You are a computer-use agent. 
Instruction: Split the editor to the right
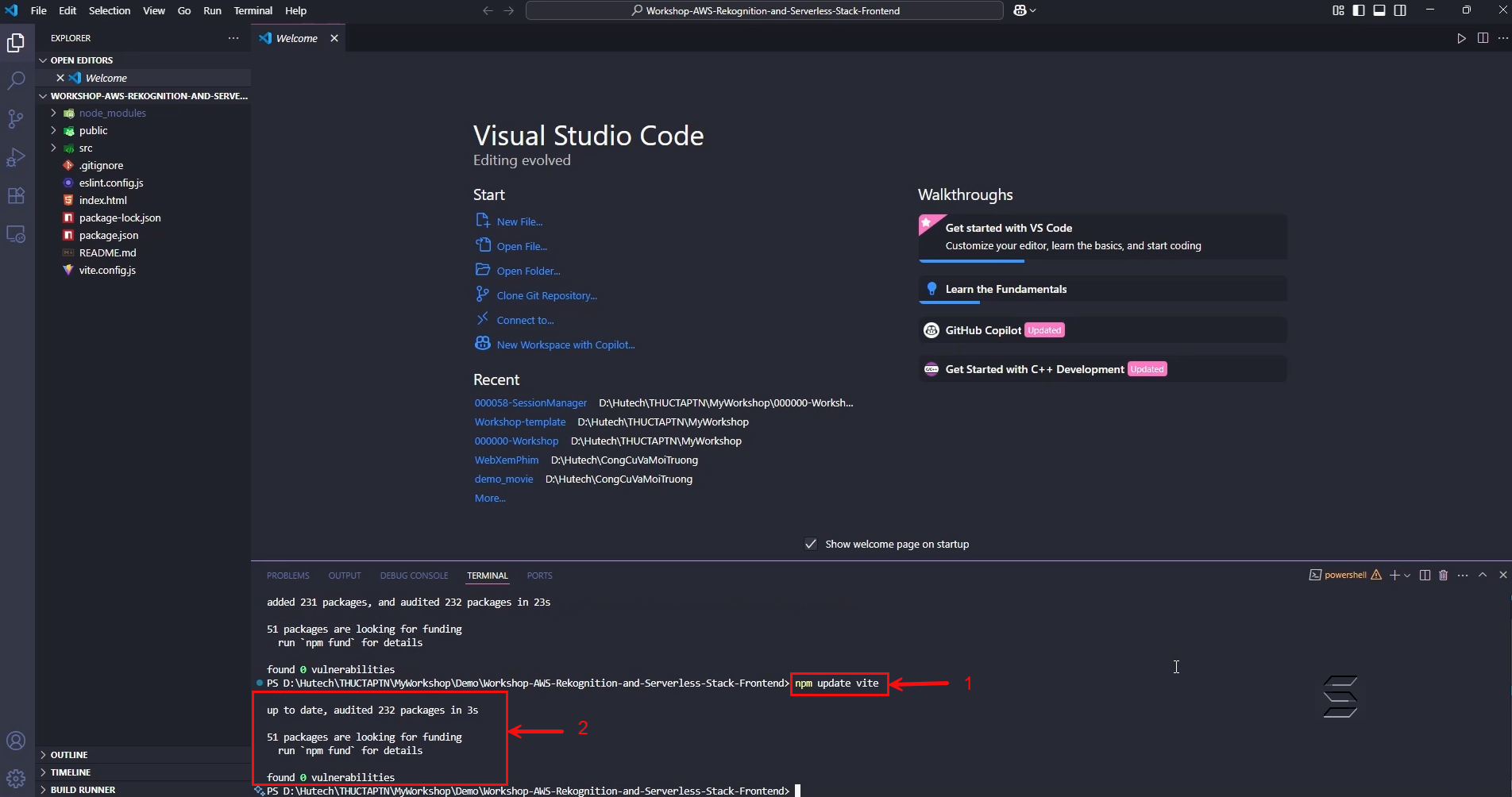tap(1483, 38)
